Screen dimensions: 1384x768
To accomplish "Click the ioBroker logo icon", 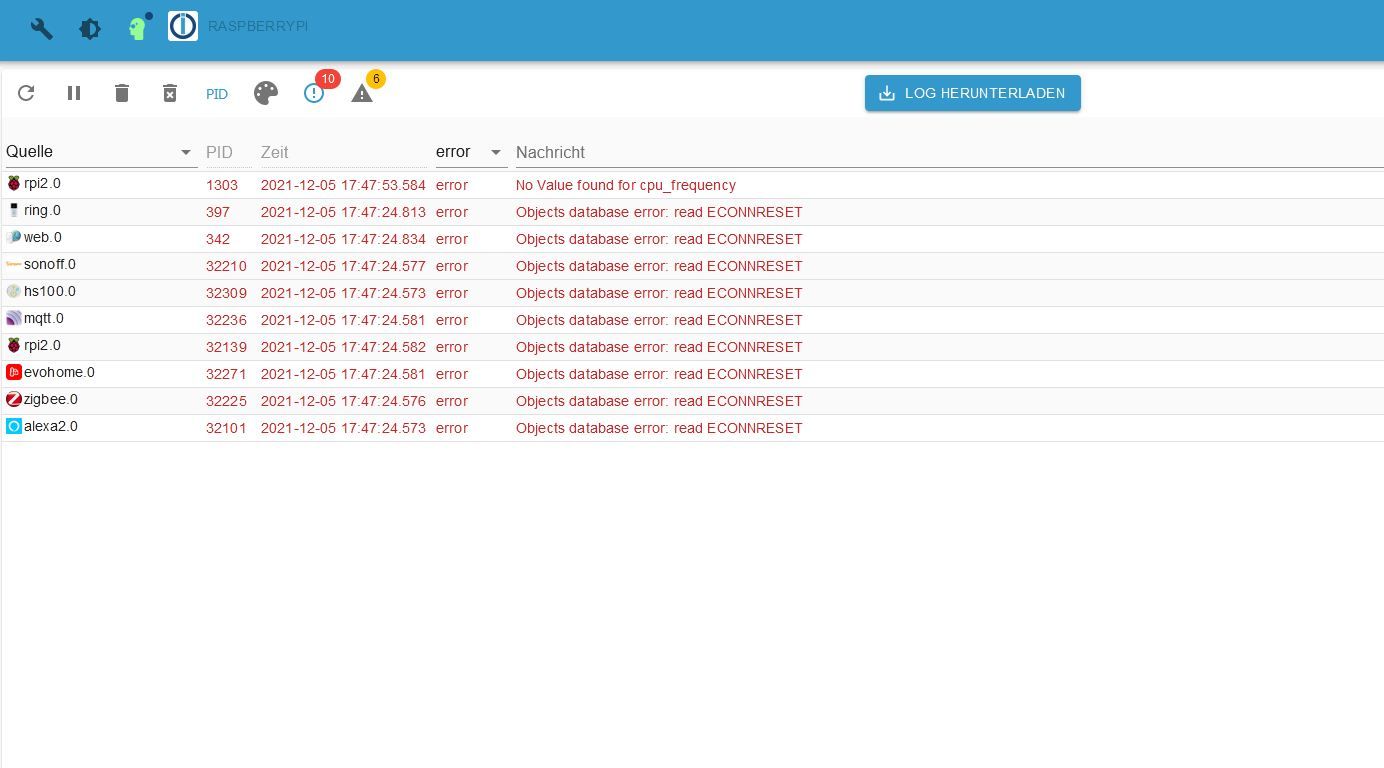I will coord(183,26).
